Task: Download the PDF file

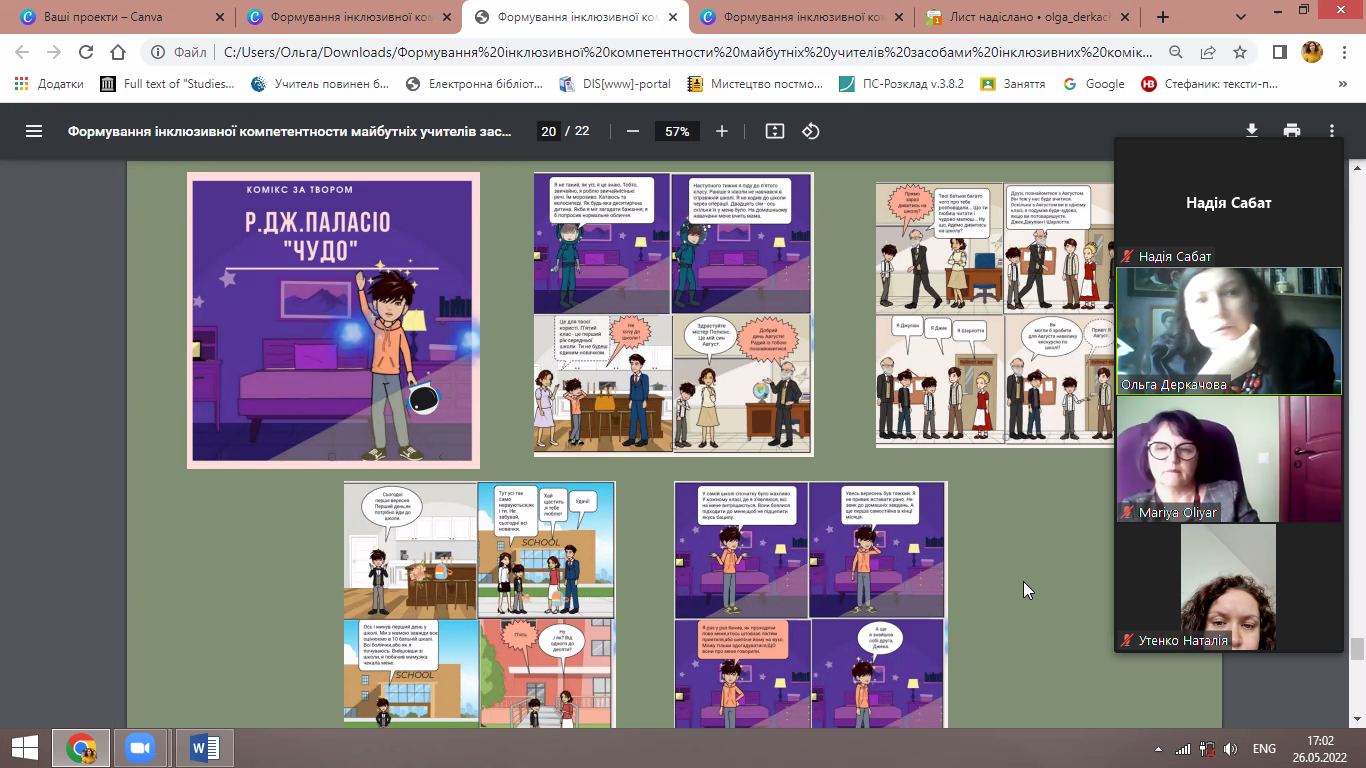Action: coord(1251,131)
